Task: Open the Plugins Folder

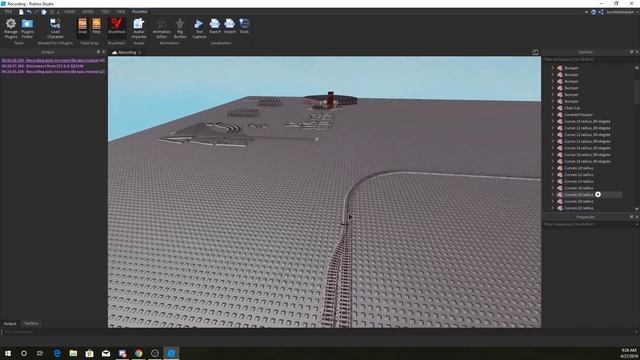Action: [x=27, y=28]
